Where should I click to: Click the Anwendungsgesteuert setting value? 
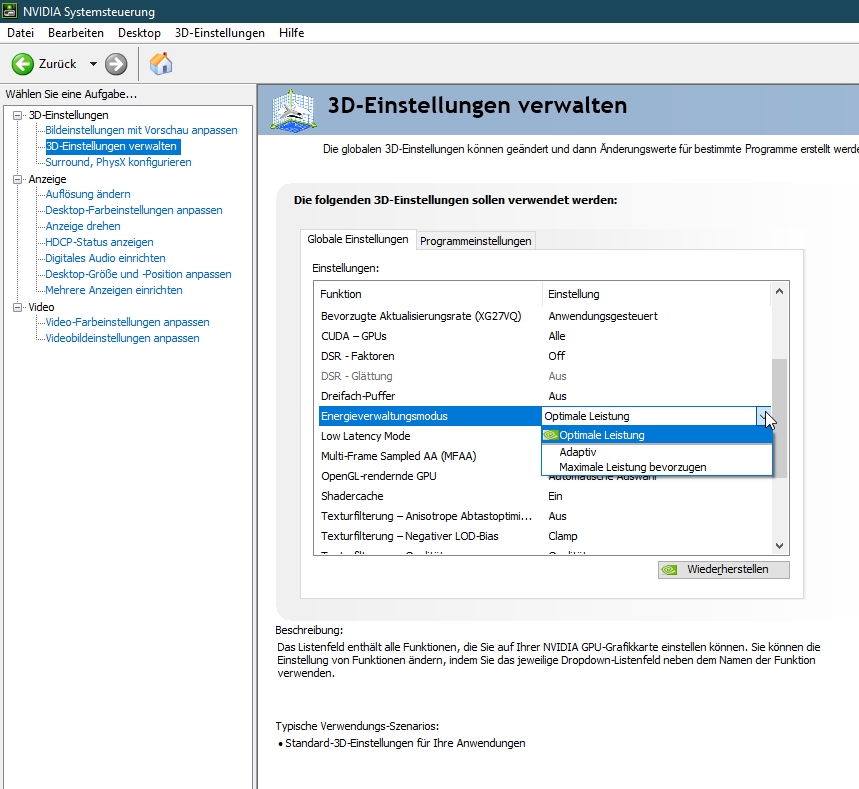603,316
